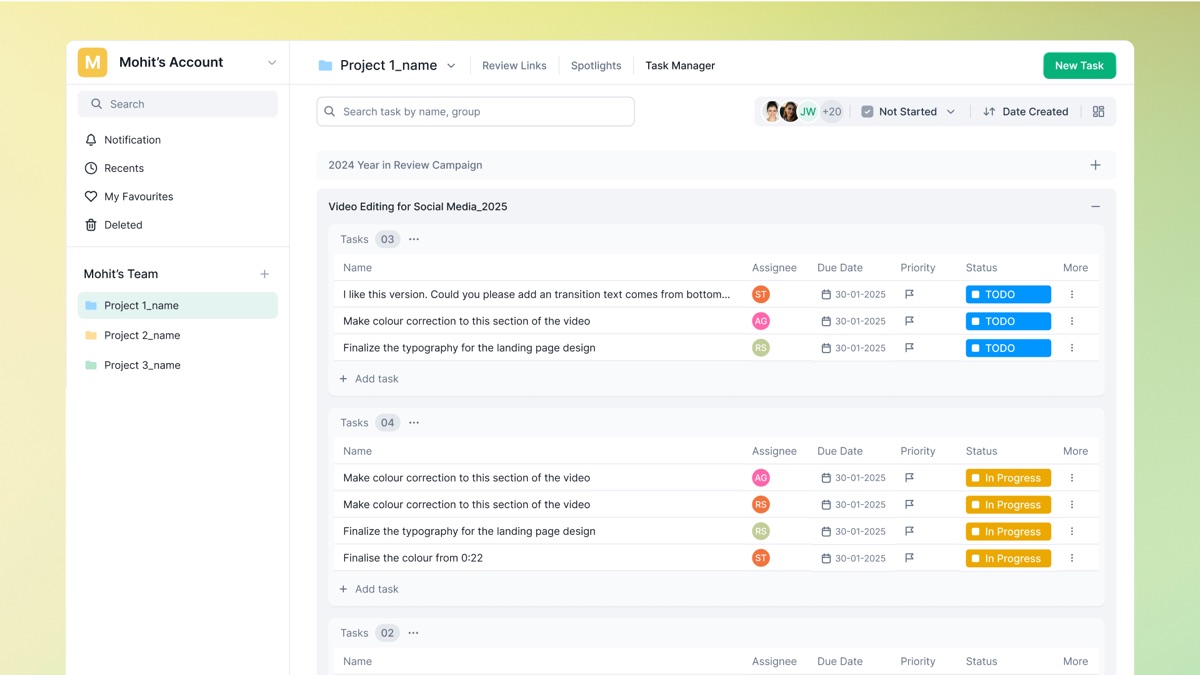
Task: Click the plus icon beside Mohit's Team
Action: (265, 274)
